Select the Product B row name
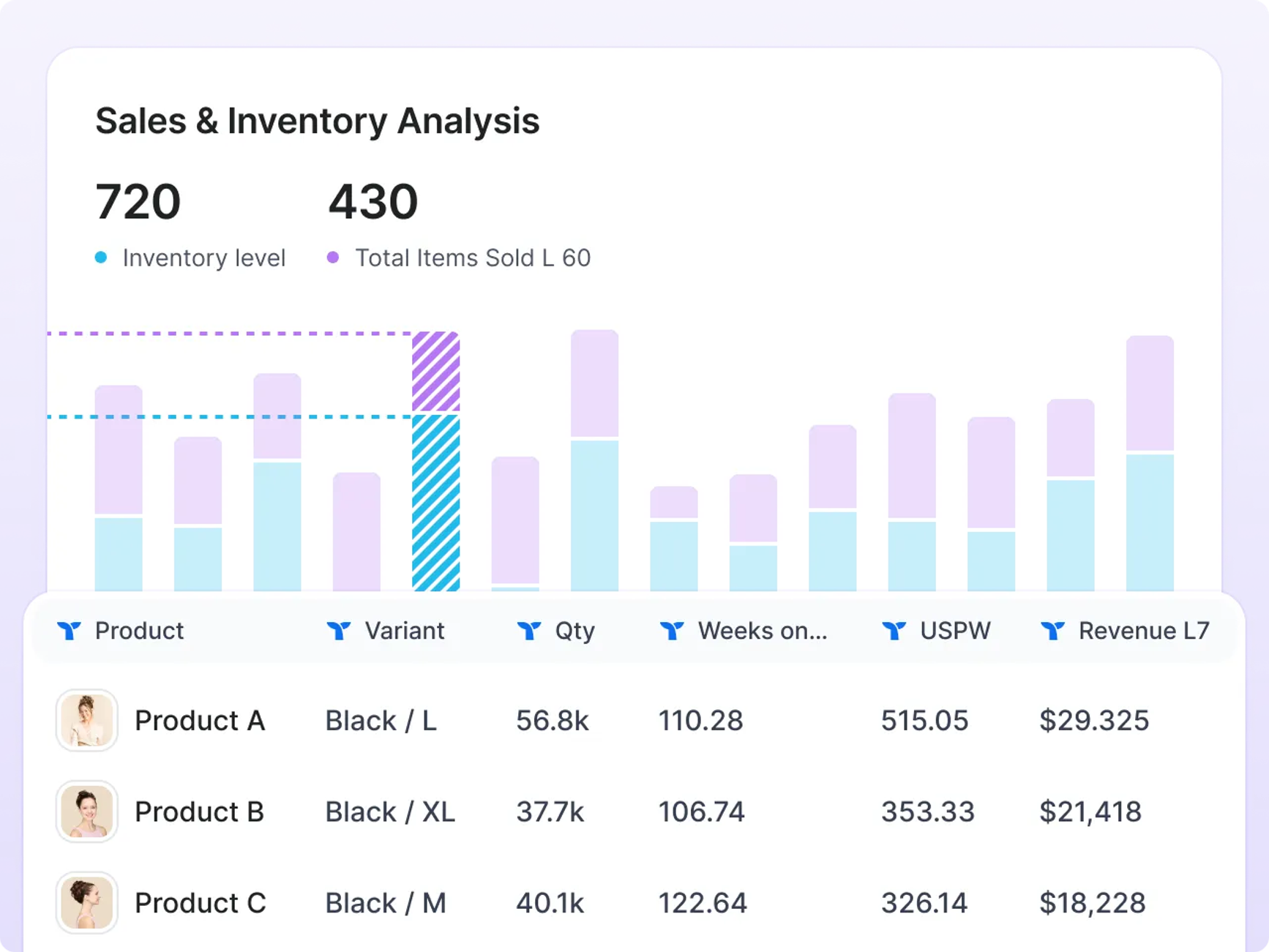Screen dimensions: 1269x952 [x=200, y=812]
